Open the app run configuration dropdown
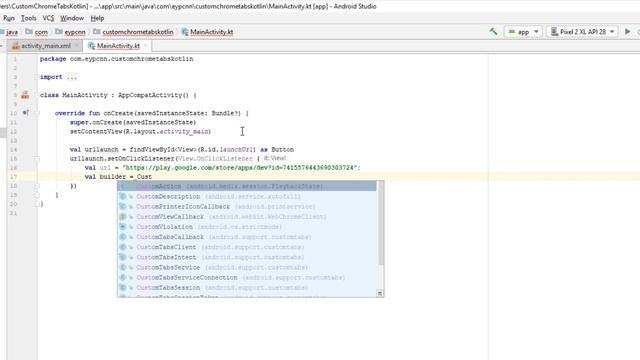The width and height of the screenshot is (640, 360). point(523,32)
